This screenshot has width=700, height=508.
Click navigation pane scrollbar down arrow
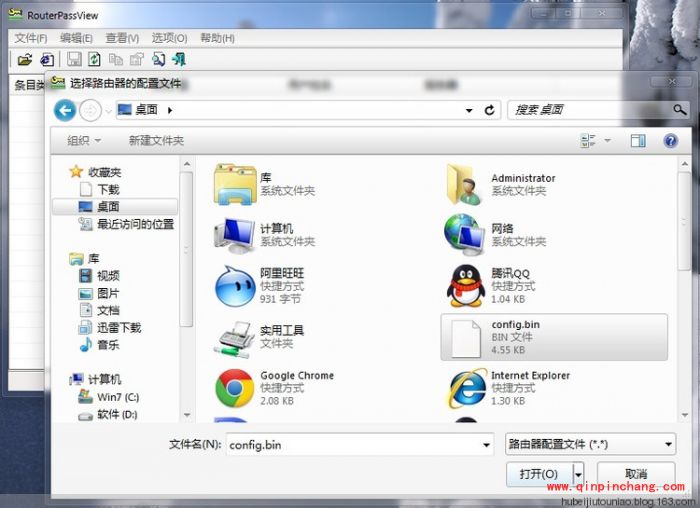187,415
